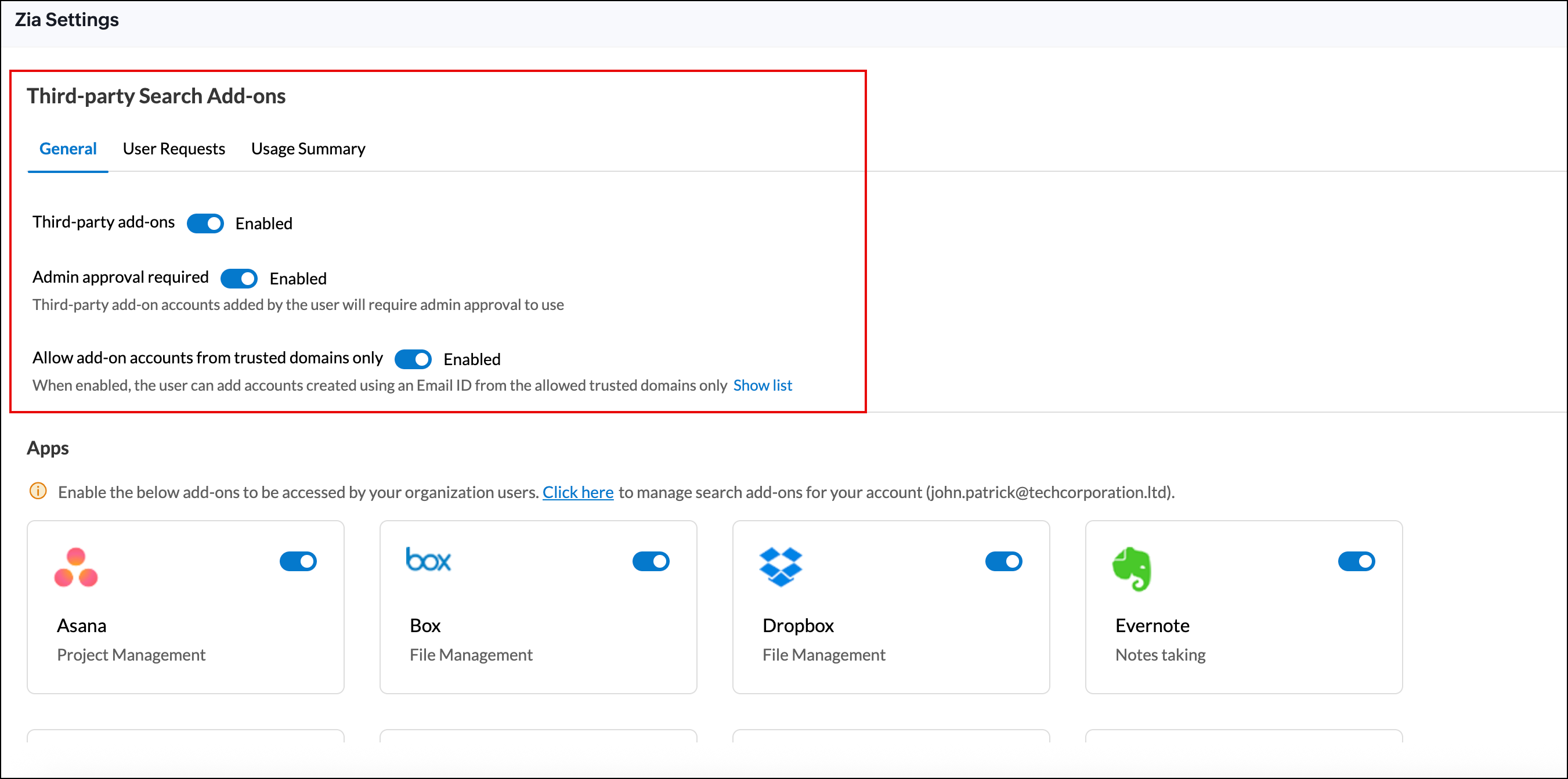Turn off Admin approval required toggle
This screenshot has height=779, width=1568.
pos(239,279)
